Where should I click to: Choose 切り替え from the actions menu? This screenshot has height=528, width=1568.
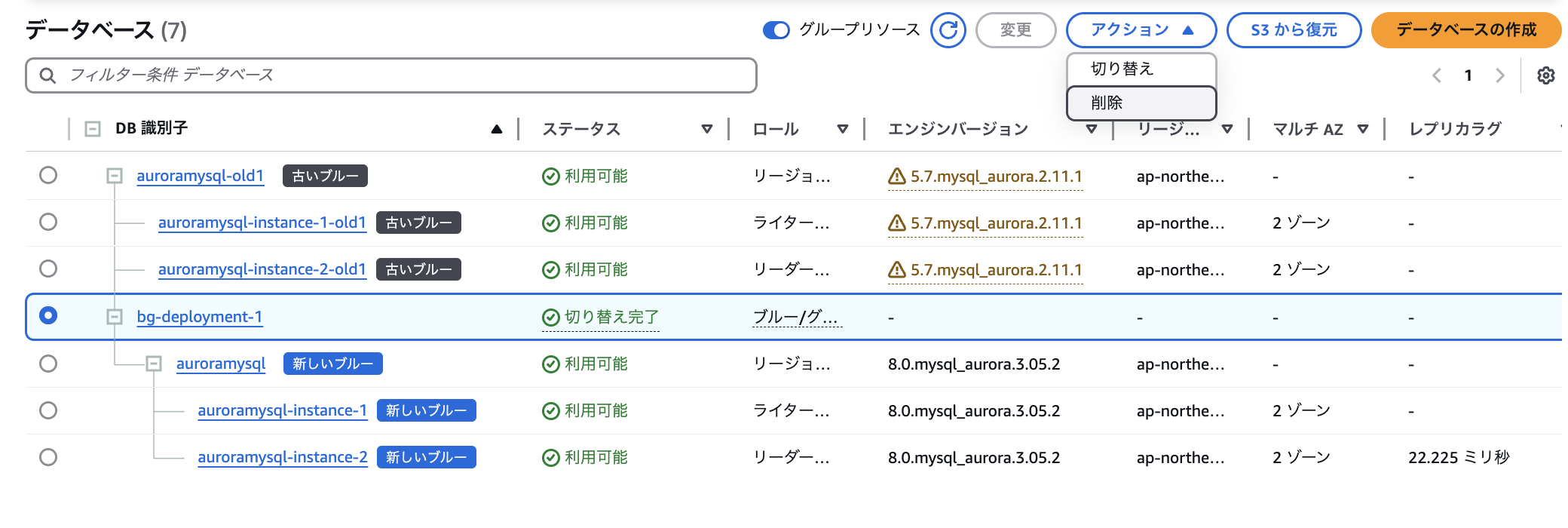point(1141,69)
